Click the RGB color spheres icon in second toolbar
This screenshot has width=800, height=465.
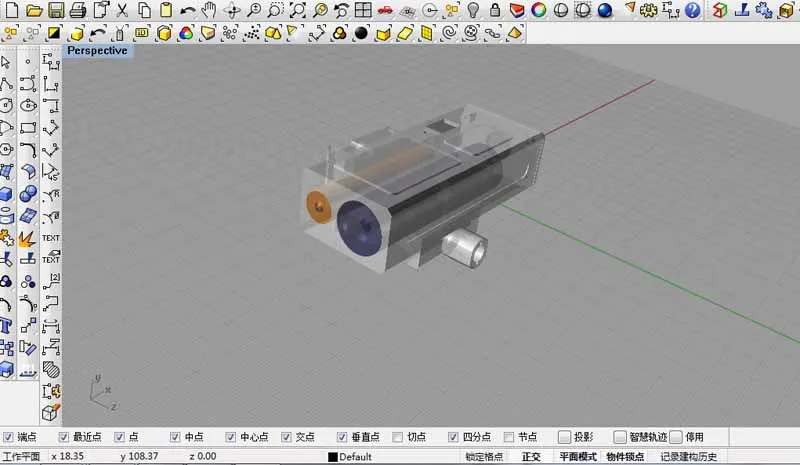[x=186, y=34]
